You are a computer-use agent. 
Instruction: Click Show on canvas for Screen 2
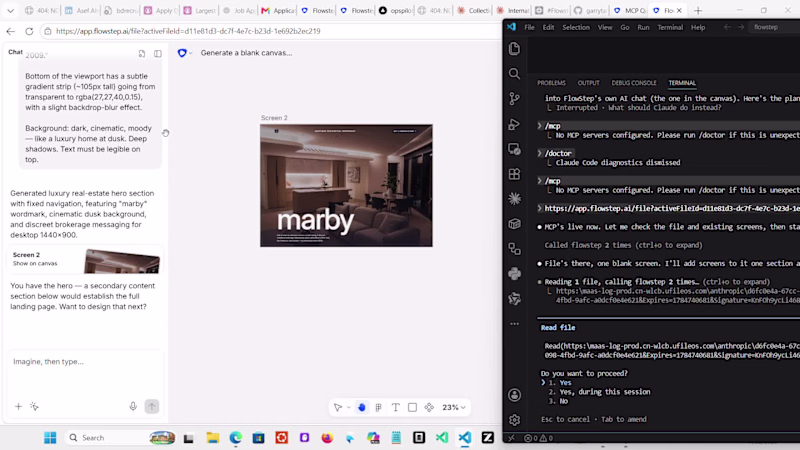tap(35, 263)
